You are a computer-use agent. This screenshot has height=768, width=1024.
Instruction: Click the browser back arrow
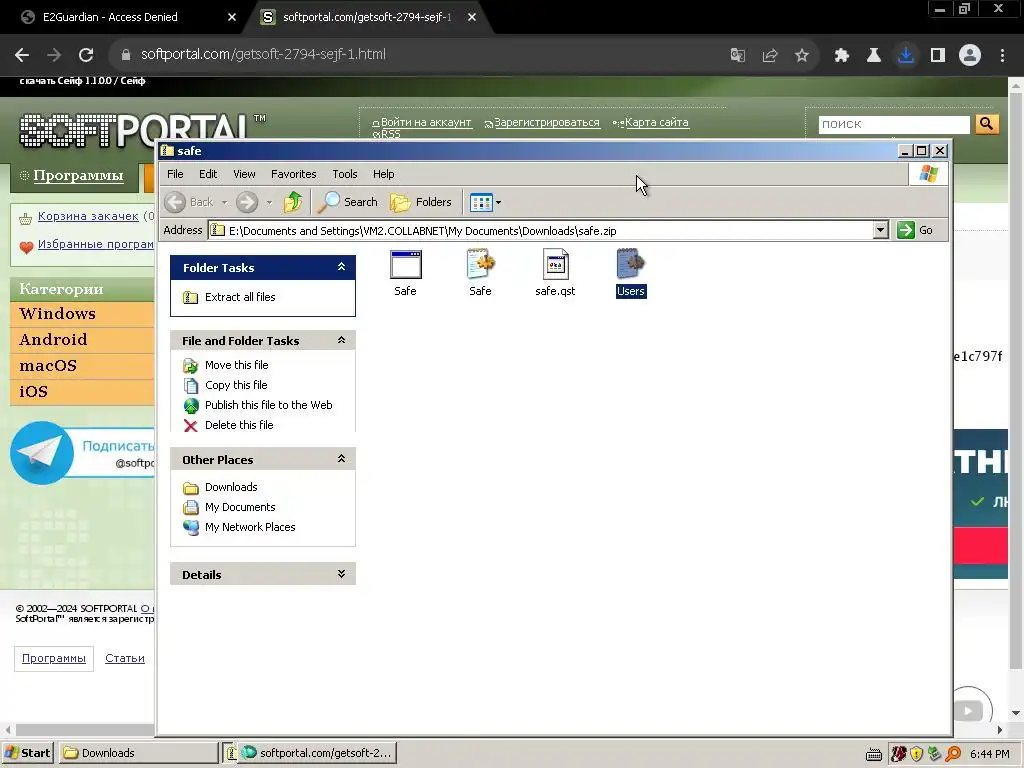[22, 55]
